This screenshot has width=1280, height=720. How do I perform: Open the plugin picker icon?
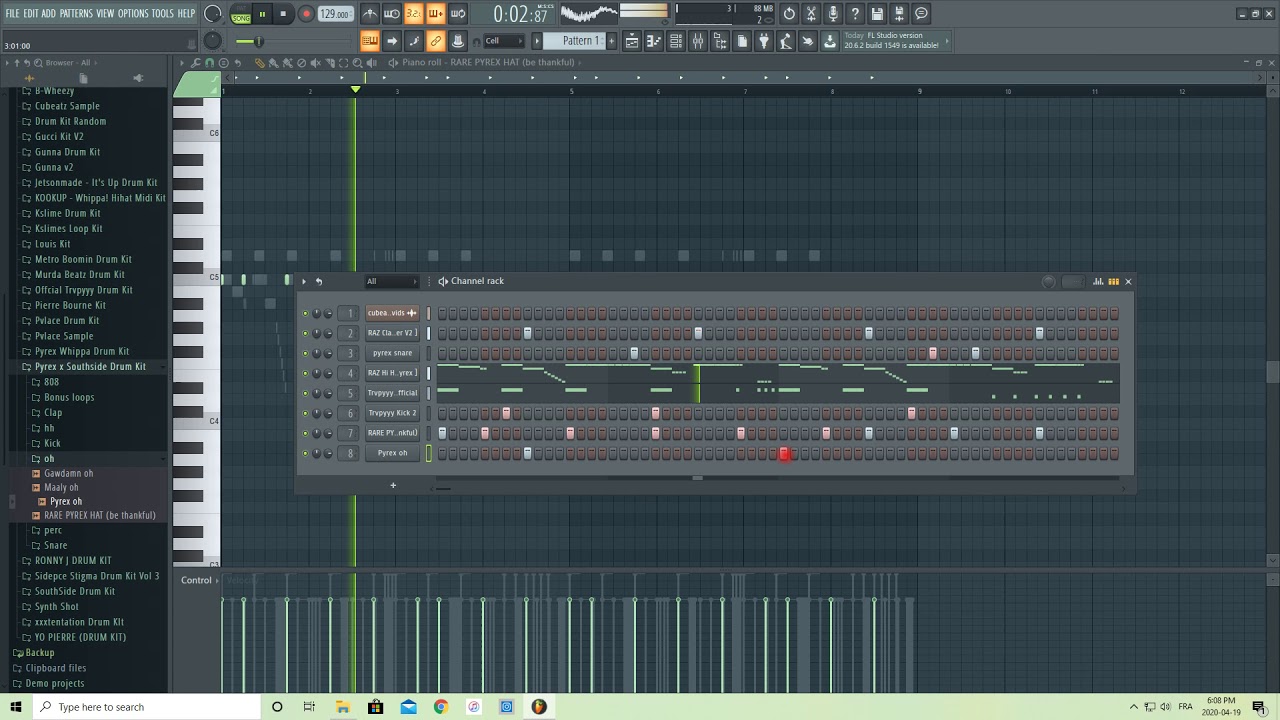(x=764, y=41)
